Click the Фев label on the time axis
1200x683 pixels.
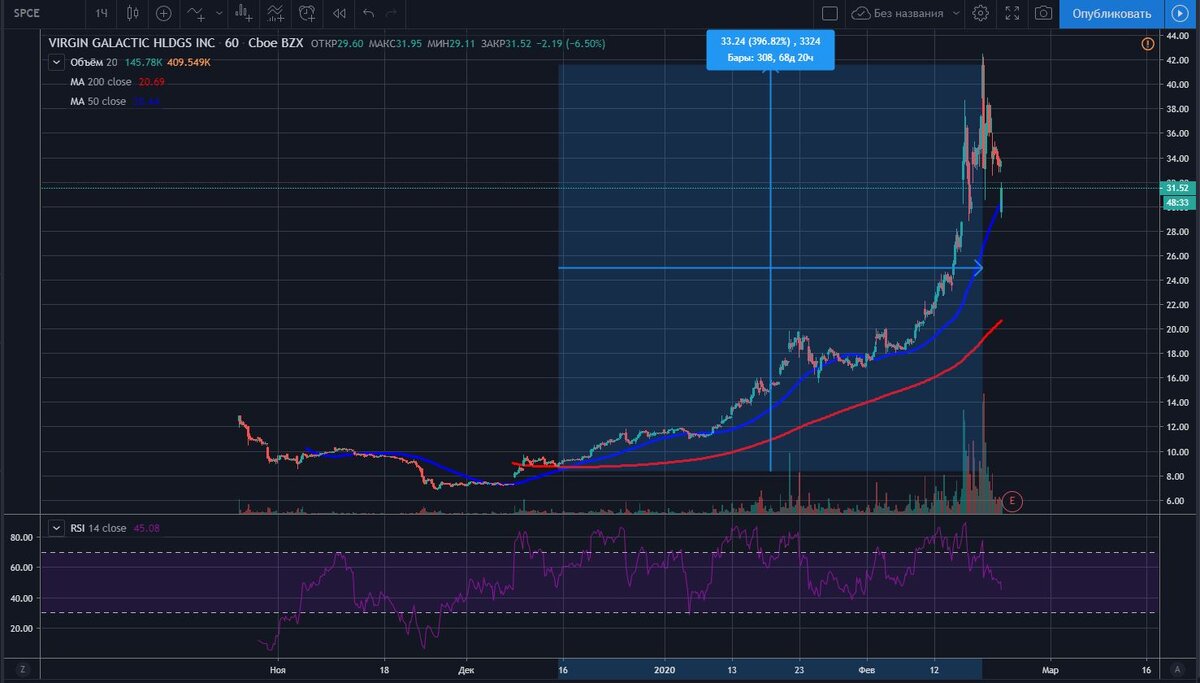pyautogui.click(x=867, y=668)
